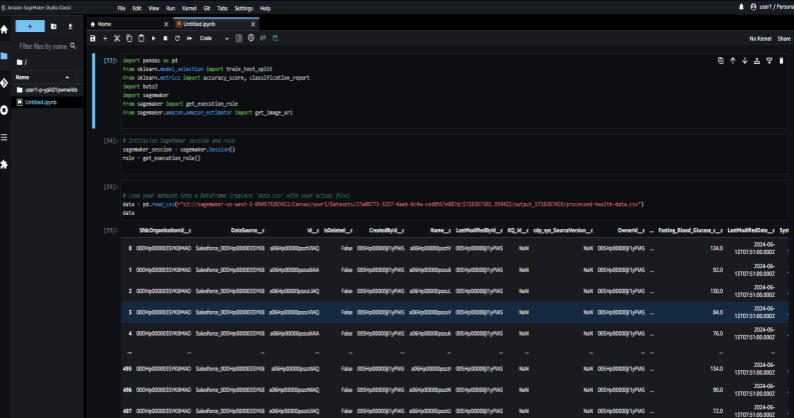Duplicate the cell with the cell toolbar icon
The width and height of the screenshot is (794, 418).
click(x=721, y=61)
